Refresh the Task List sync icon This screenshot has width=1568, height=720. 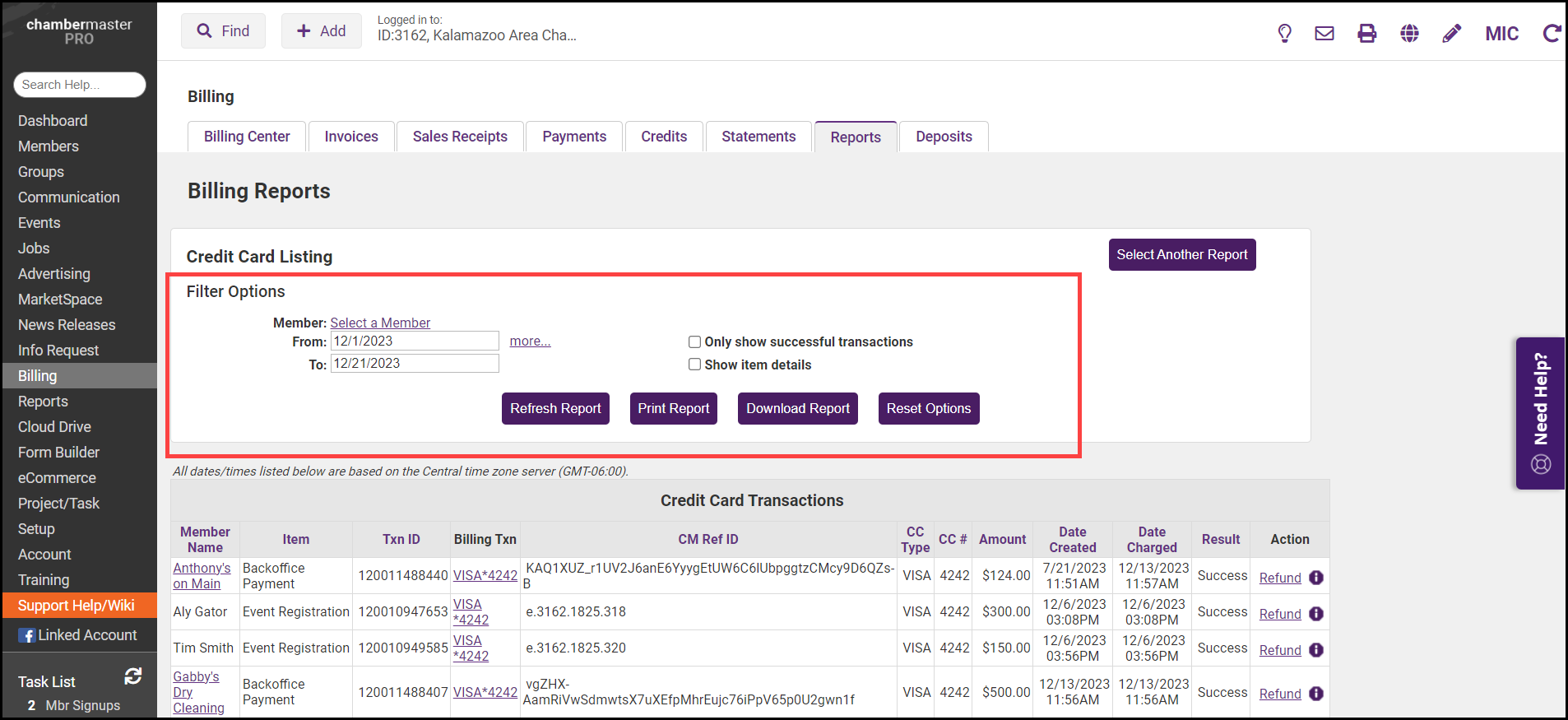133,676
